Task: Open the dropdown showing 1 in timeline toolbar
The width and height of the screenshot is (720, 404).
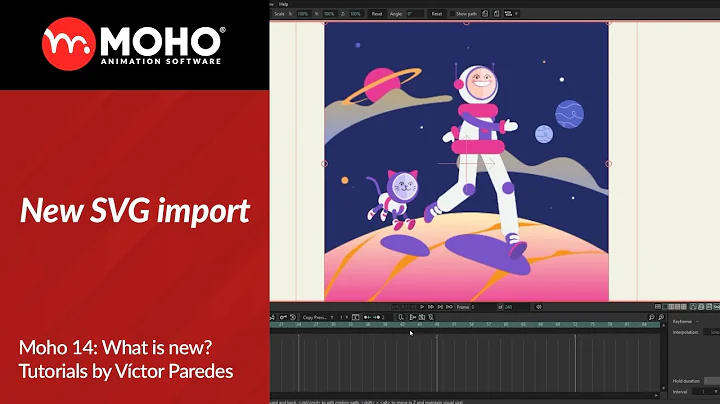Action: click(x=343, y=317)
